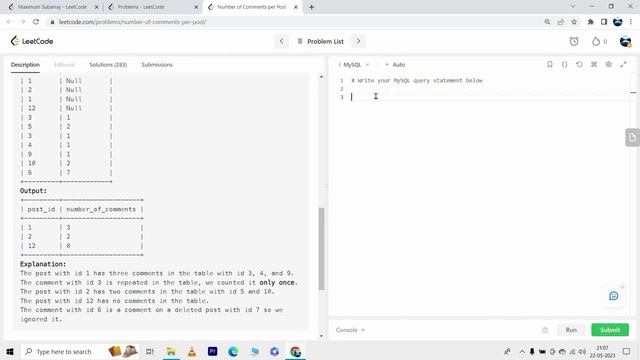The width and height of the screenshot is (640, 360).
Task: Switch to the Description tab
Action: [x=25, y=64]
